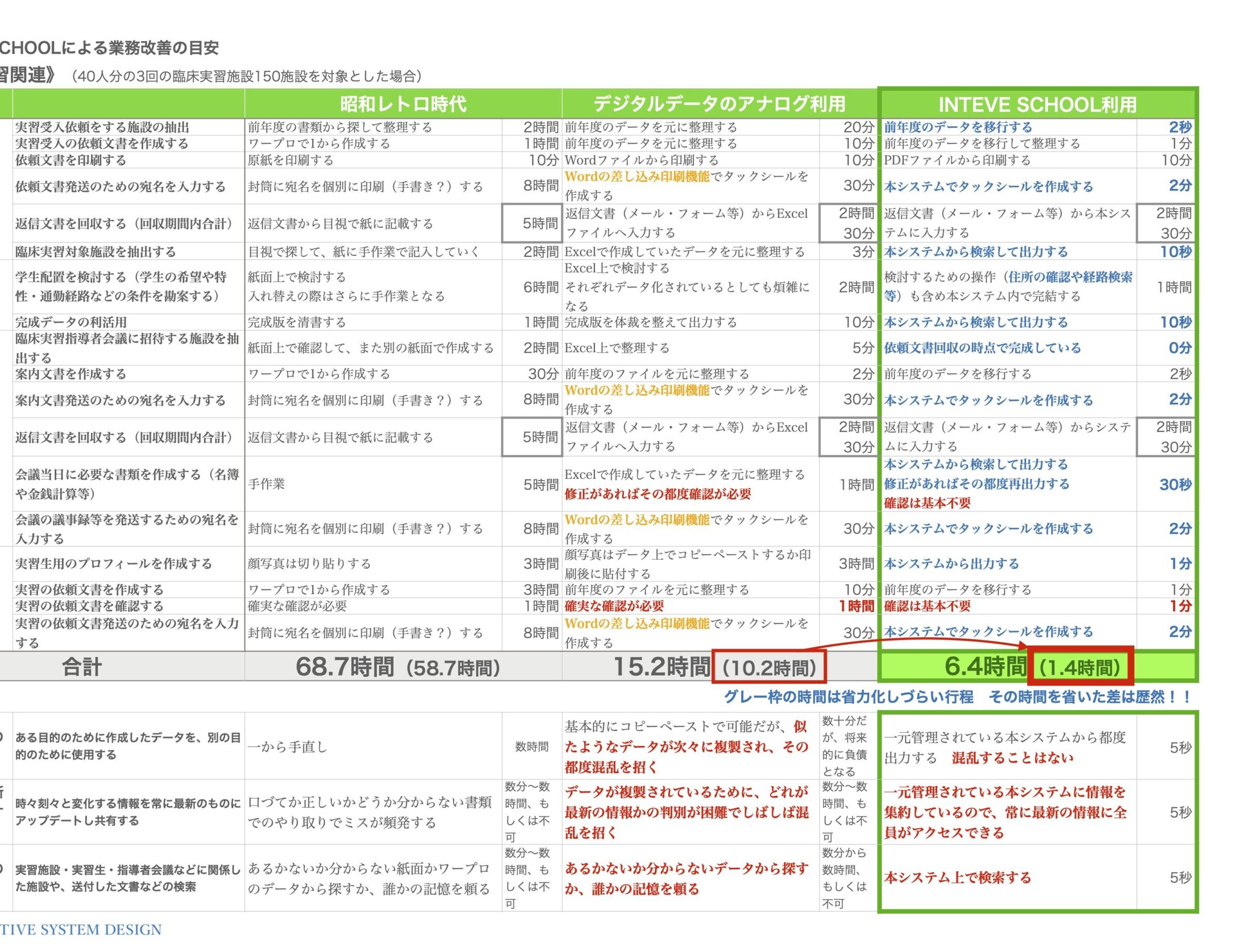Click the red text 混乱することはない
Image resolution: width=1233 pixels, height=952 pixels.
click(x=1012, y=758)
